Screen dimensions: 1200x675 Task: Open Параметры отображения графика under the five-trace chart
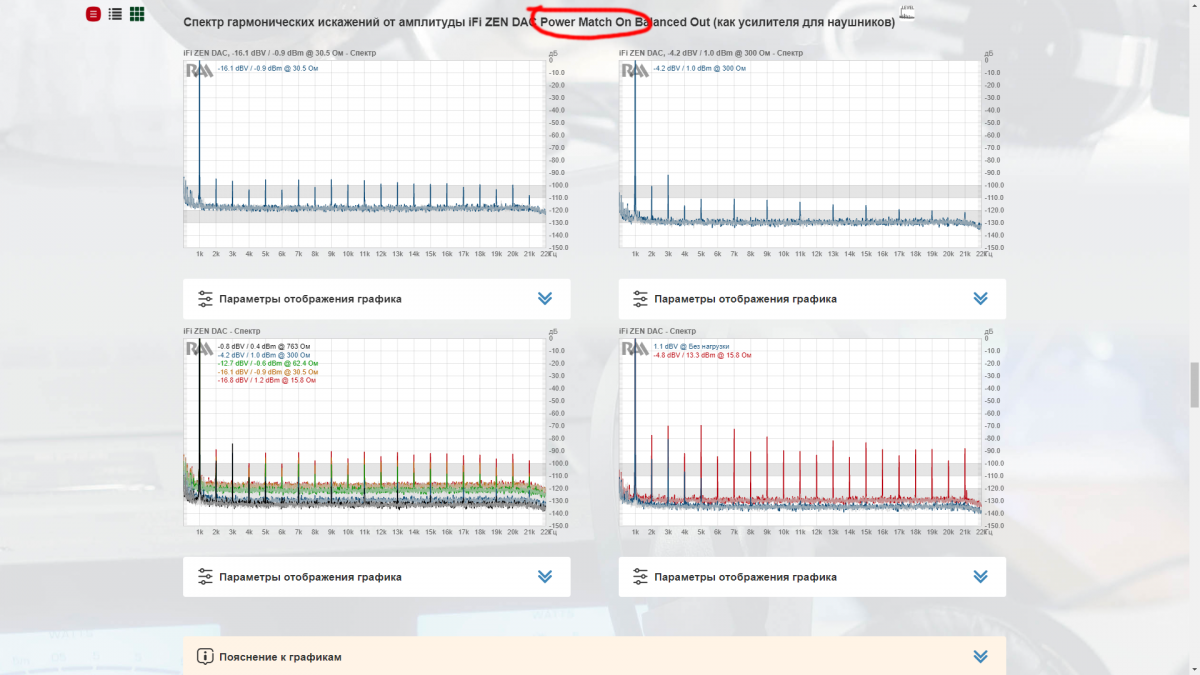(x=377, y=577)
